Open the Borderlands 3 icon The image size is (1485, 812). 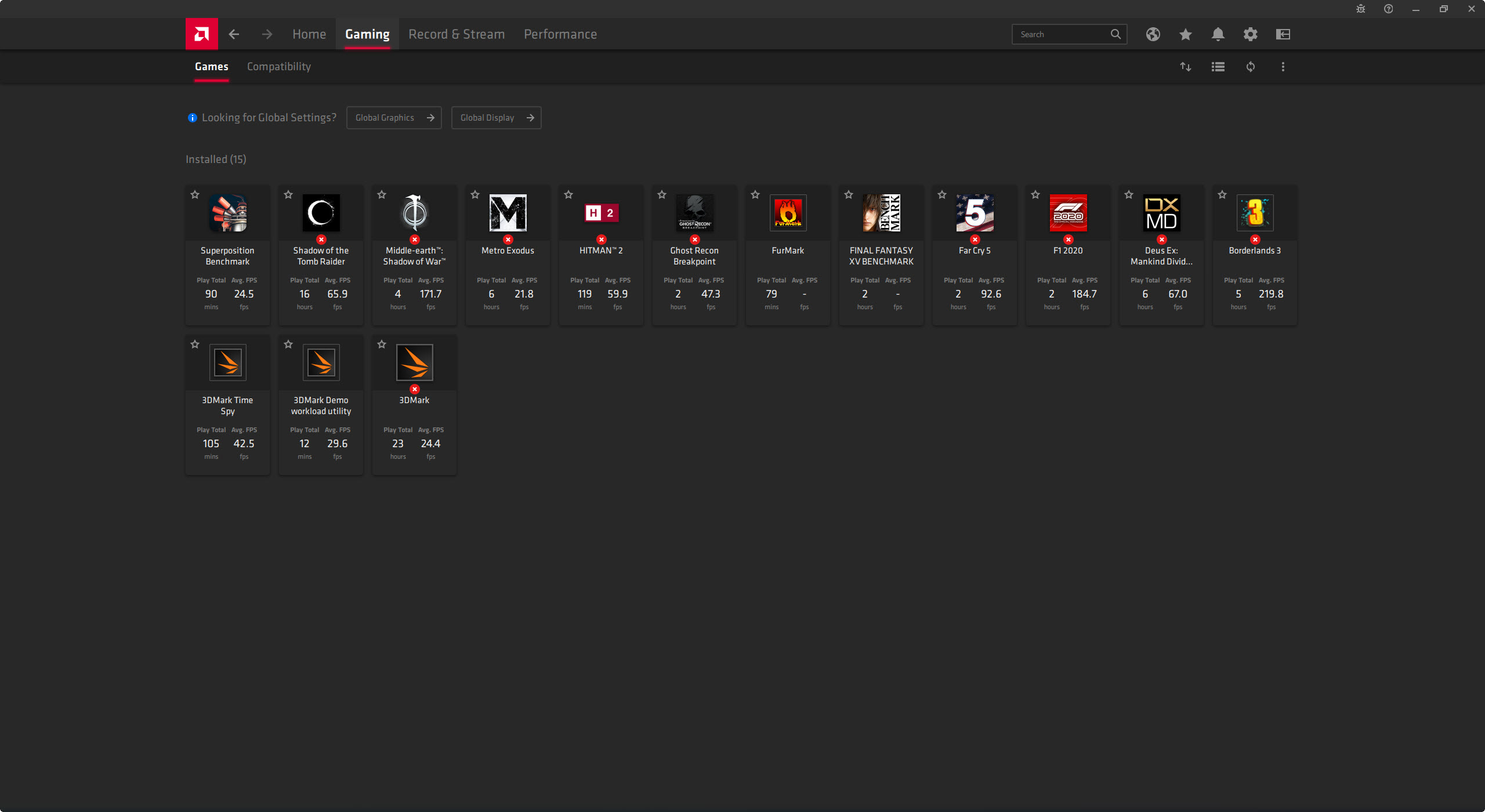pyautogui.click(x=1255, y=213)
